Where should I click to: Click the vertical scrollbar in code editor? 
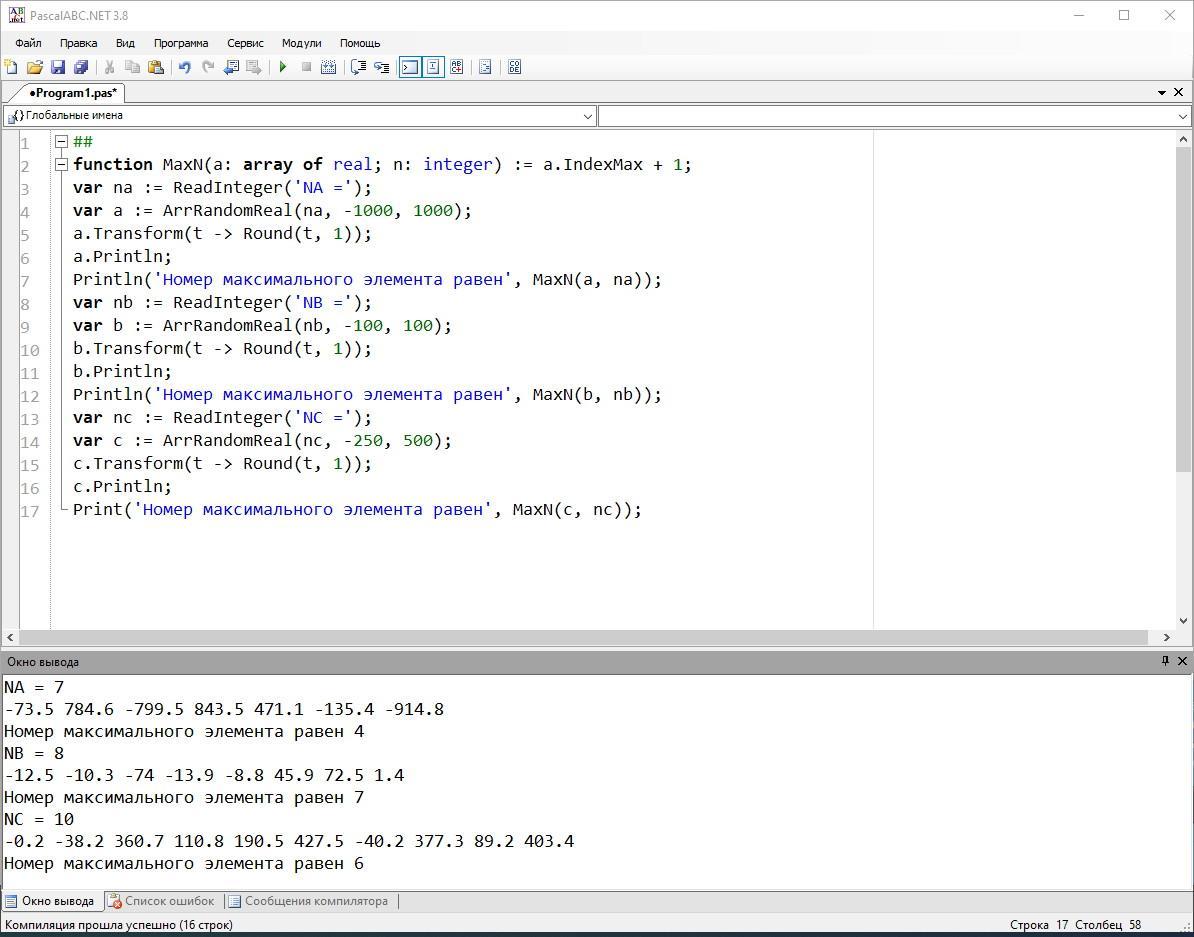(x=1182, y=300)
